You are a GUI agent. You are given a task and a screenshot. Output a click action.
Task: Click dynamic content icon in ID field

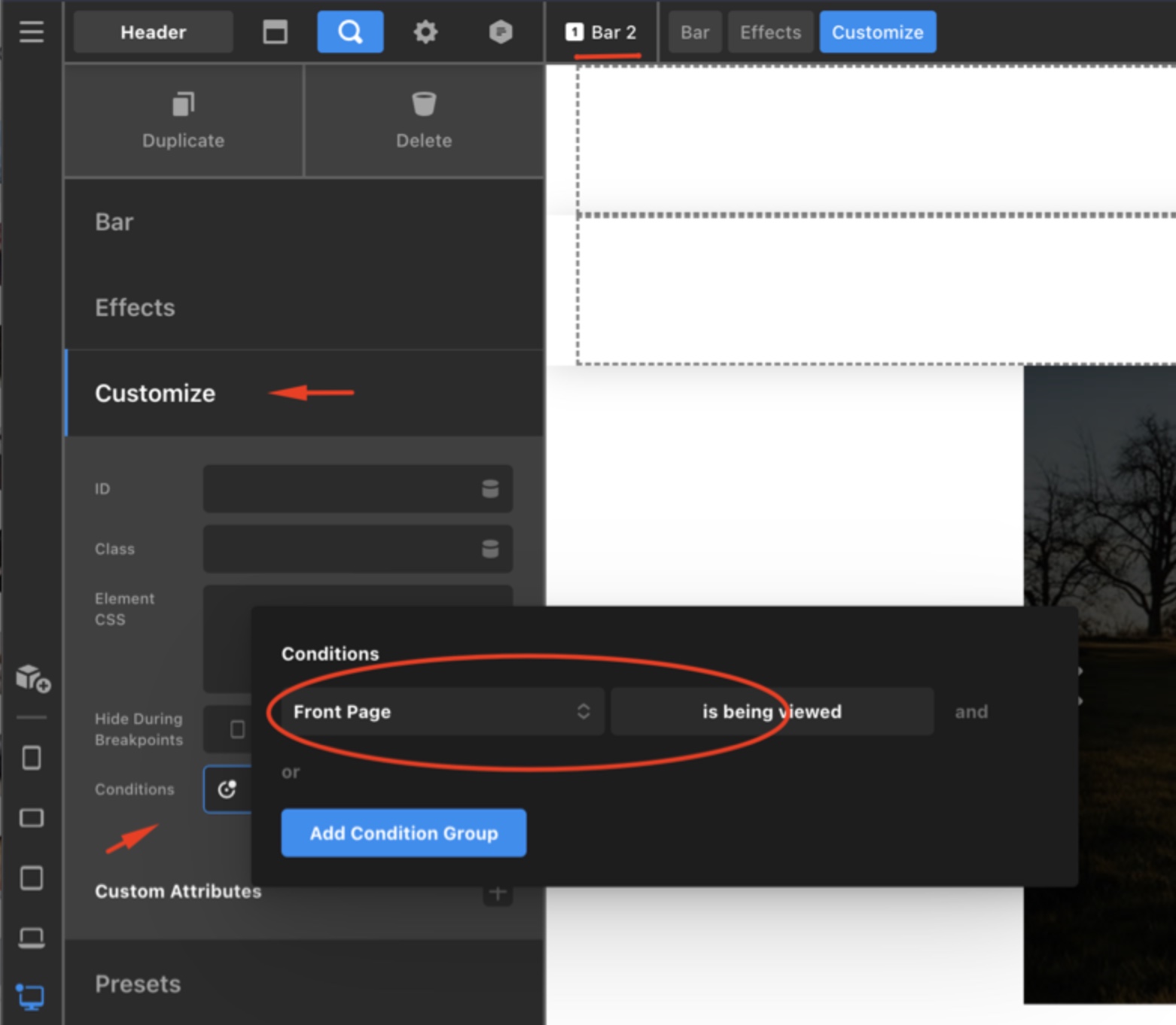[x=490, y=489]
